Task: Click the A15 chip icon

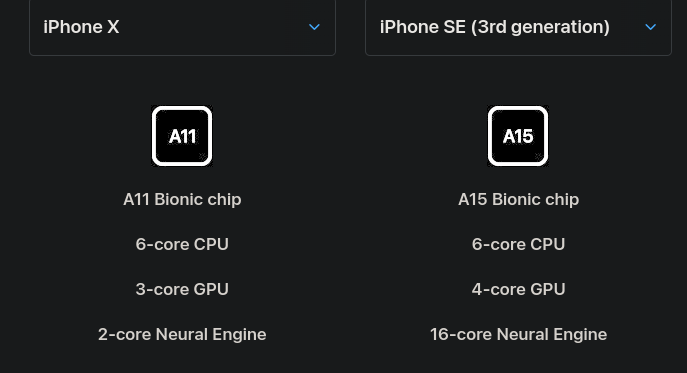Action: click(x=518, y=136)
